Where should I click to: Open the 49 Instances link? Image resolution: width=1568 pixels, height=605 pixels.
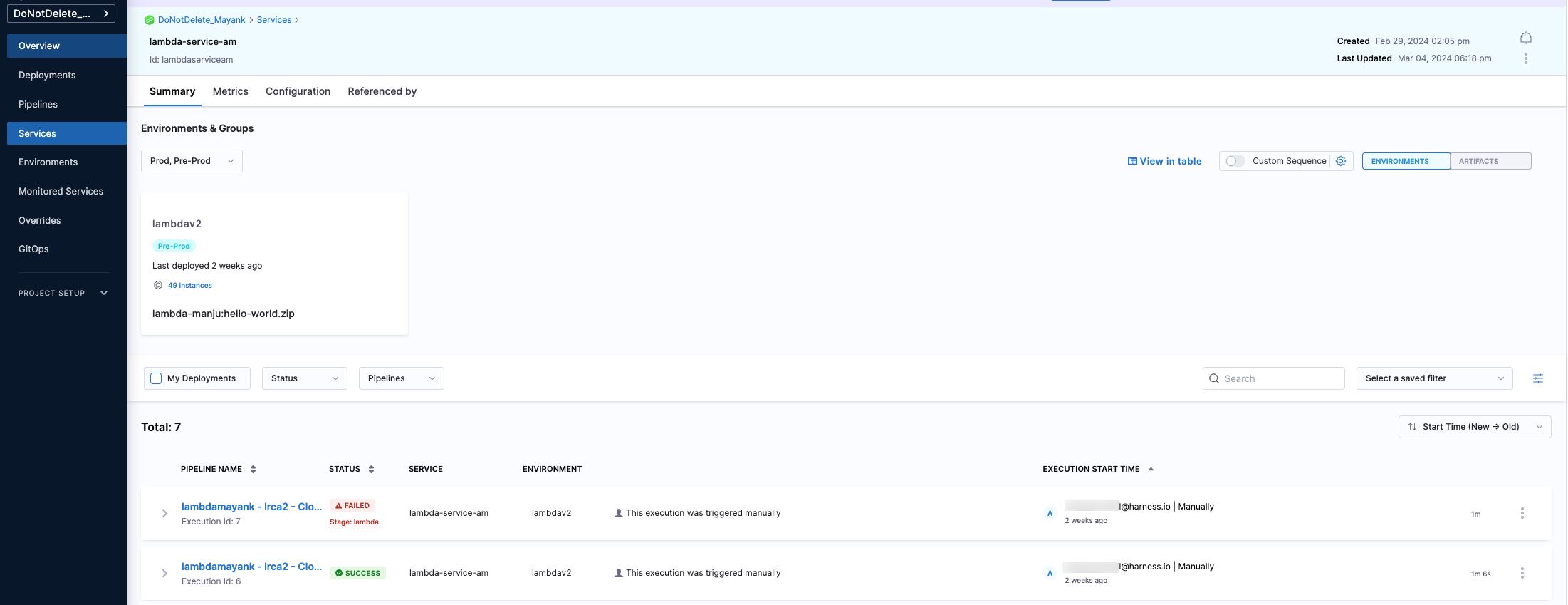pyautogui.click(x=189, y=285)
